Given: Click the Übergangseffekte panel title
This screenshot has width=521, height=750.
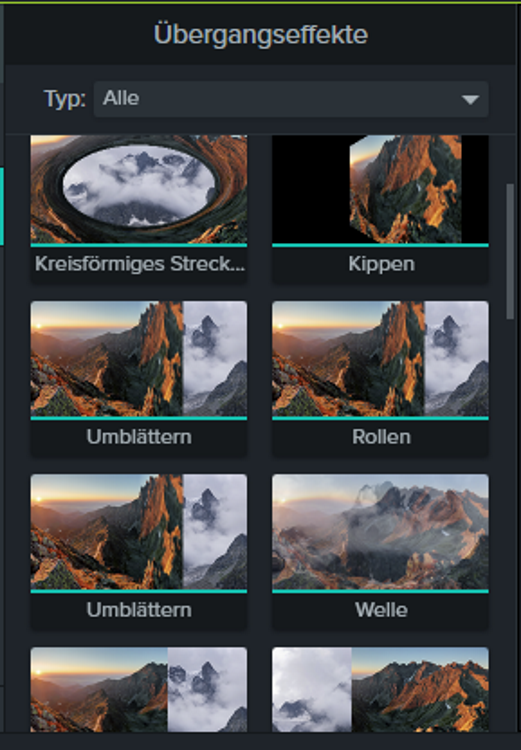Looking at the screenshot, I should pos(261,34).
